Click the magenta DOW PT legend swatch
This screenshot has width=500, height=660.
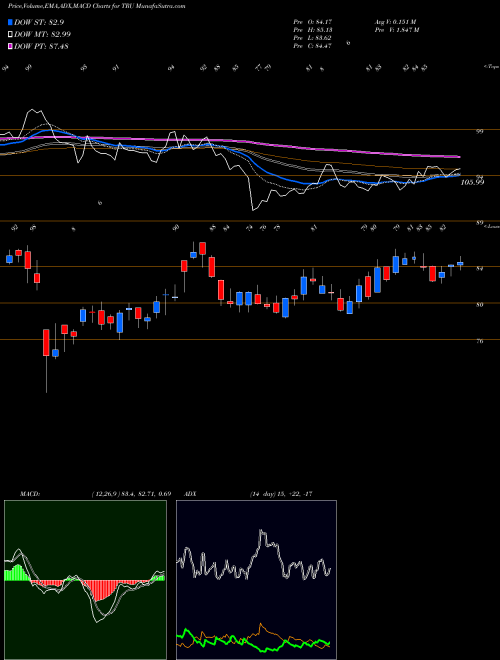point(10,47)
